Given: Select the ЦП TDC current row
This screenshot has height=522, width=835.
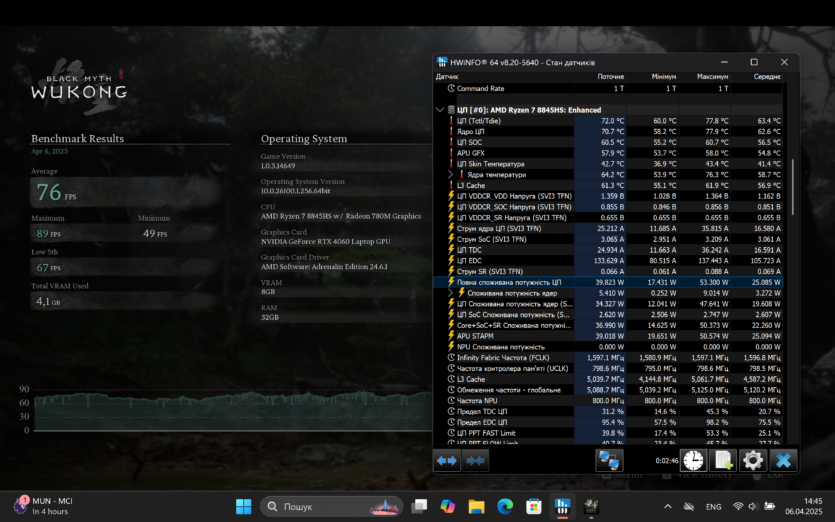Looking at the screenshot, I should (x=608, y=250).
